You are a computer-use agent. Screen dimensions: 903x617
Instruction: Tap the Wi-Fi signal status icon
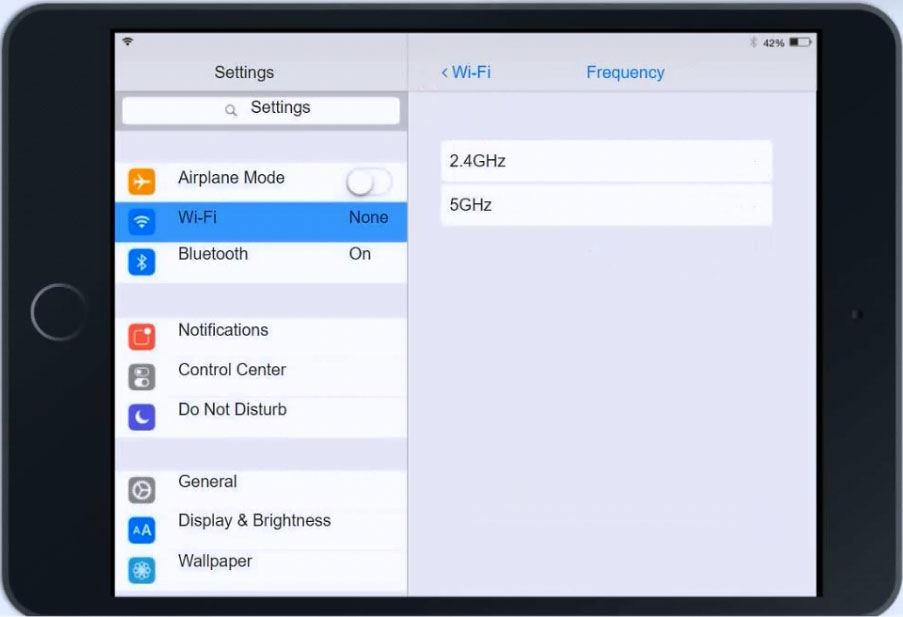[128, 42]
